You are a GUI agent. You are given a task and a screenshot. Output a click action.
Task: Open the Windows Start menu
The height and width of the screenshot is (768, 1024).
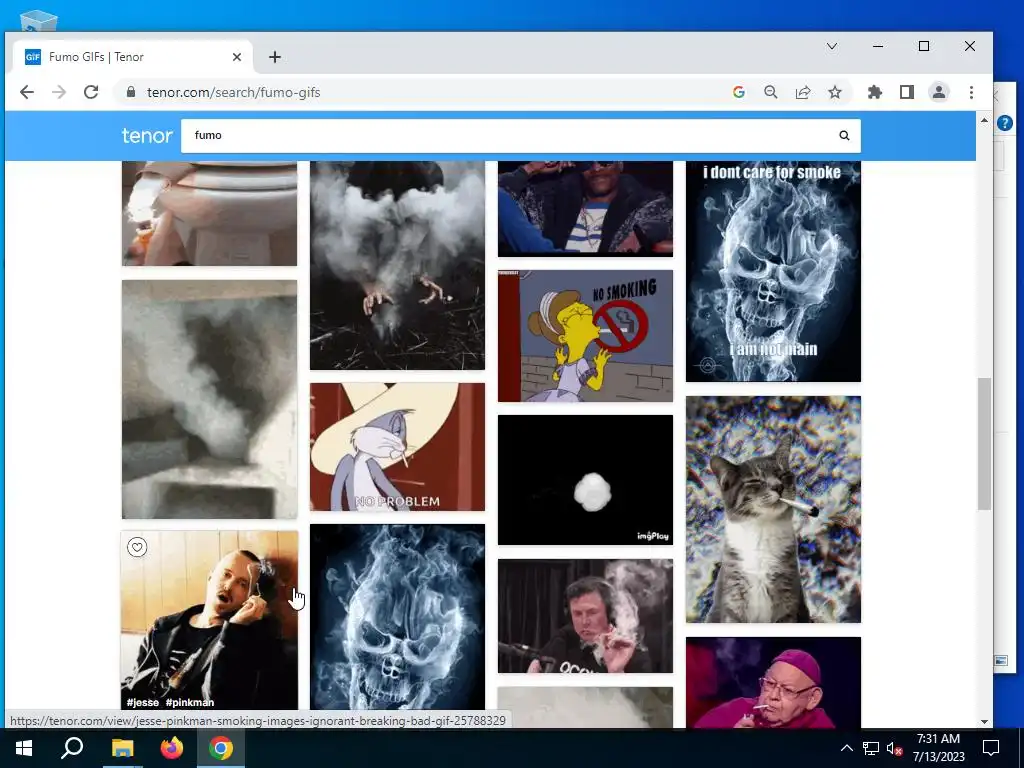24,748
